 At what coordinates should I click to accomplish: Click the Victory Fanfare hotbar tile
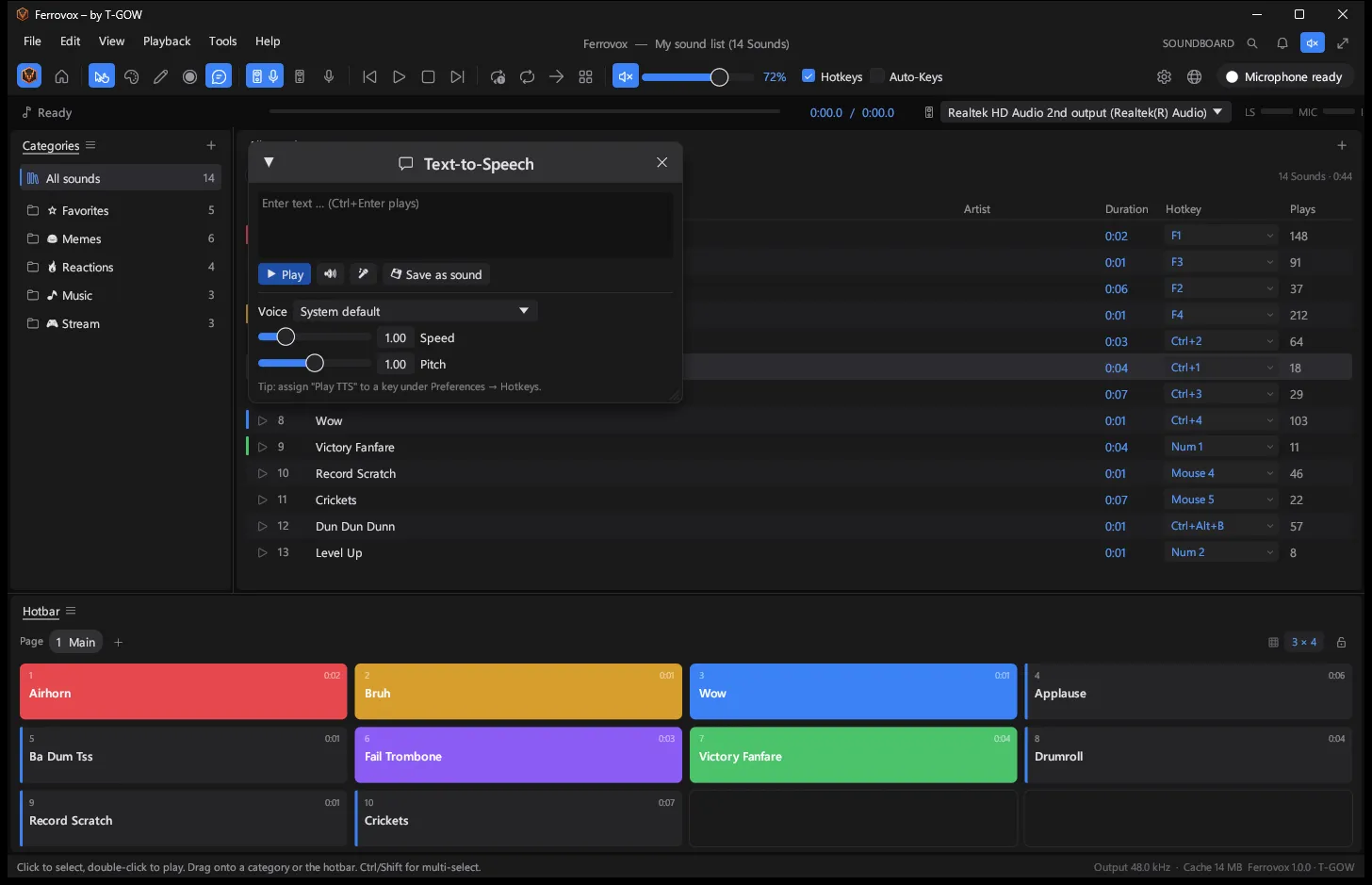[853, 755]
